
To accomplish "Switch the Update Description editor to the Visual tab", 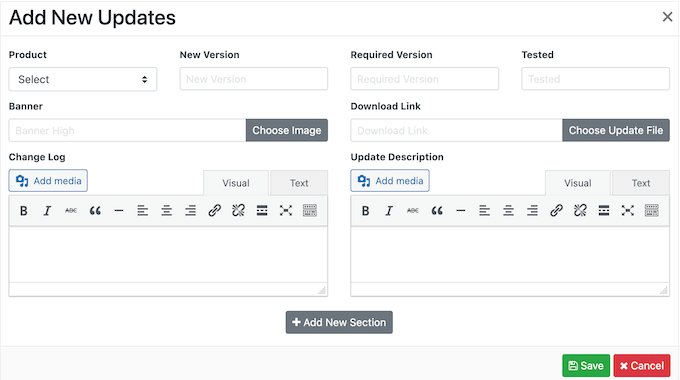I will pos(578,183).
